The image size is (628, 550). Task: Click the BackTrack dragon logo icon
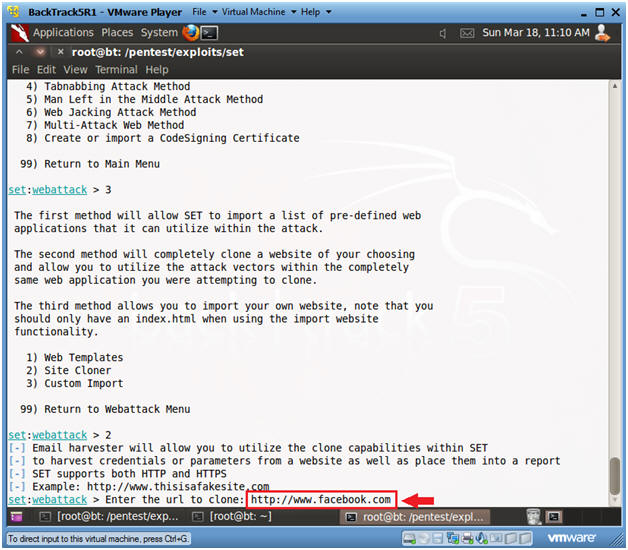point(19,33)
